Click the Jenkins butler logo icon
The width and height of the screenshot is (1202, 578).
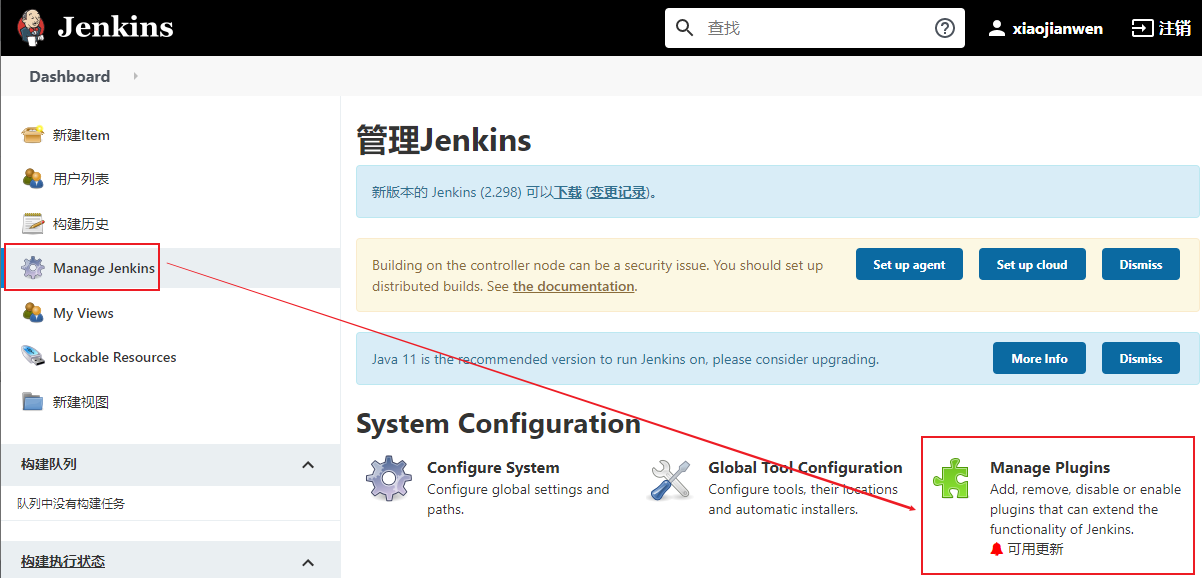click(31, 27)
